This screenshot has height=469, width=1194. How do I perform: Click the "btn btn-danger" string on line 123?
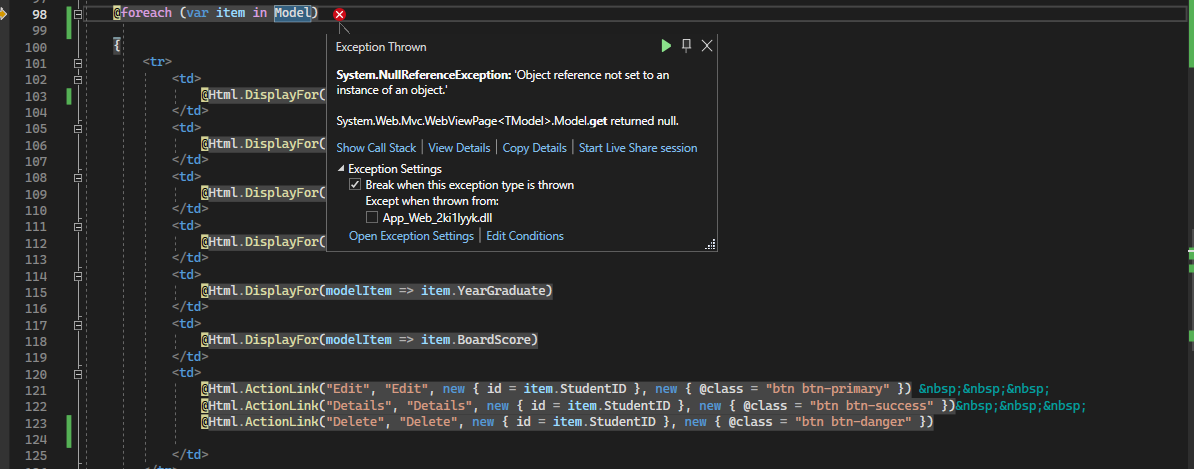[x=853, y=421]
